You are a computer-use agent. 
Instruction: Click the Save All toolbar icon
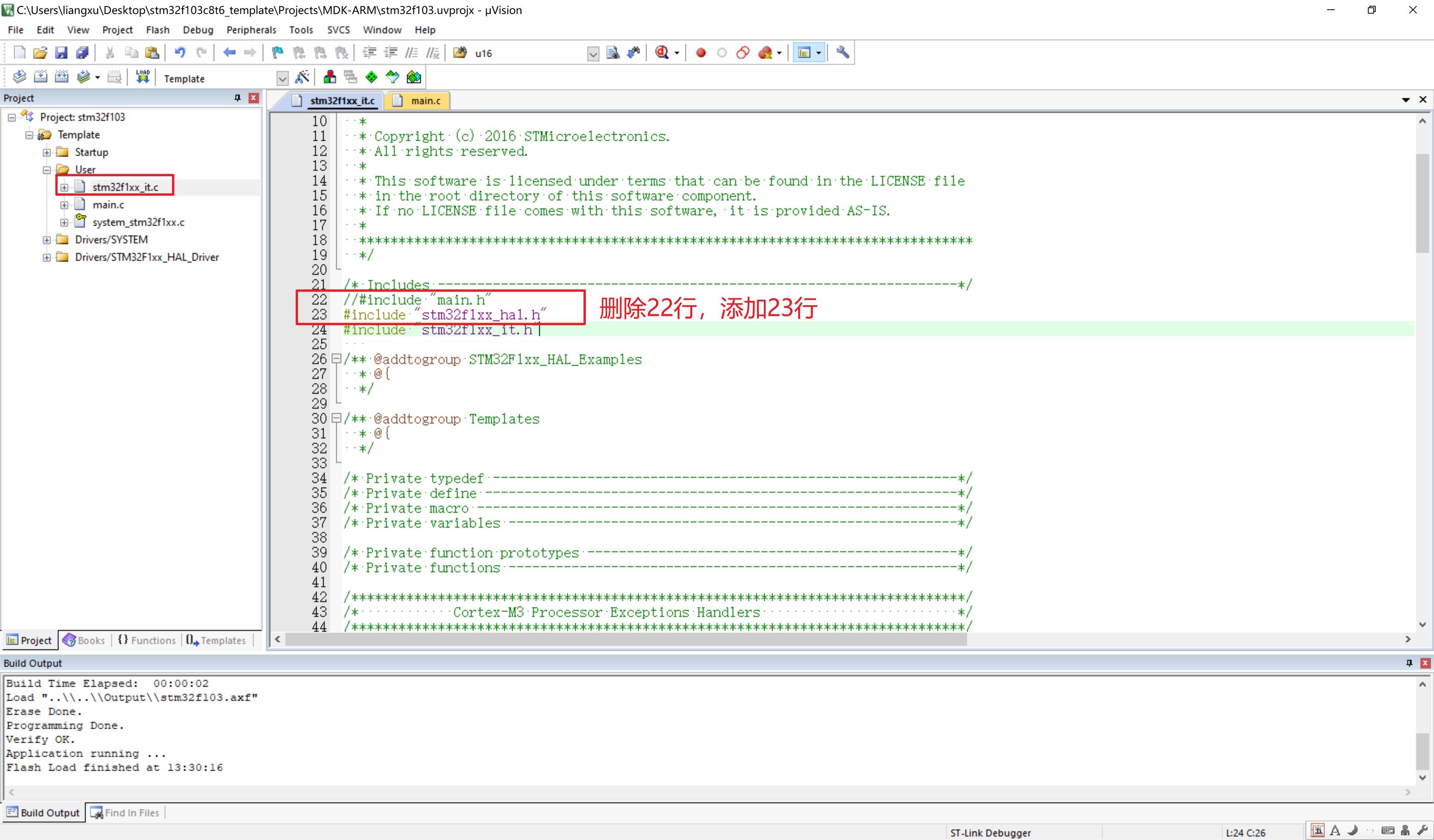click(82, 53)
